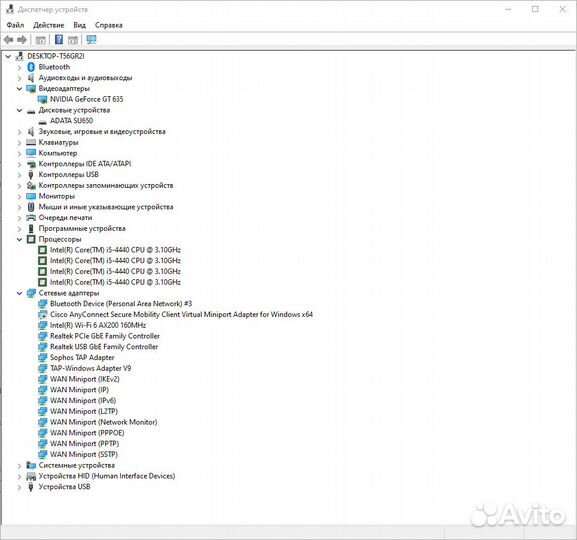This screenshot has width=577, height=540.
Task: Select WAN Miniport (IP) entry
Action: [x=79, y=390]
